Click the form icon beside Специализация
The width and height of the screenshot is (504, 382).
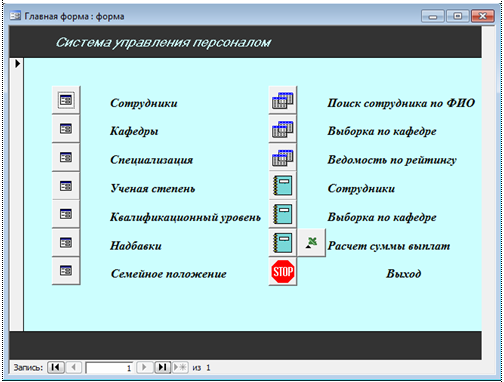(x=66, y=157)
